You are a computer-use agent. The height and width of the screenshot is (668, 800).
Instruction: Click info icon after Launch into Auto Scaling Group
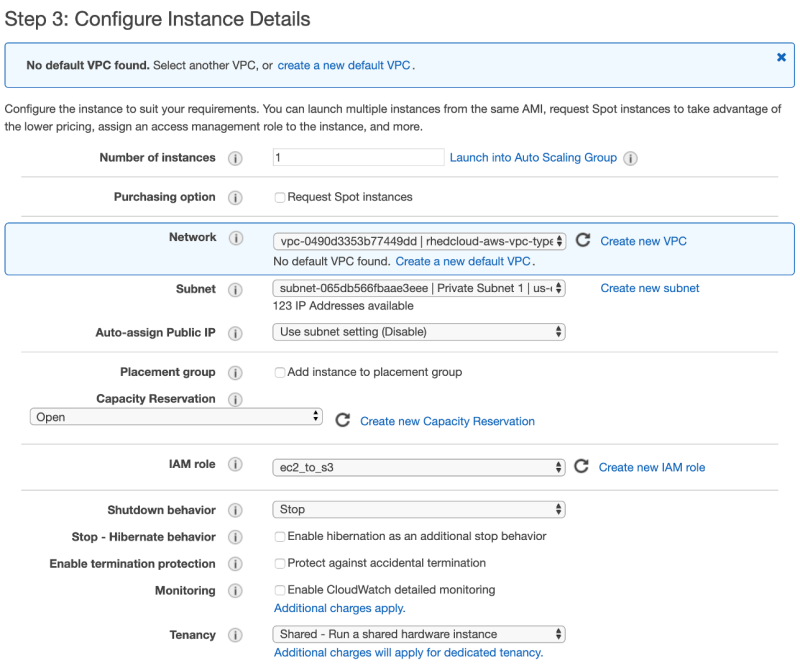pos(631,158)
